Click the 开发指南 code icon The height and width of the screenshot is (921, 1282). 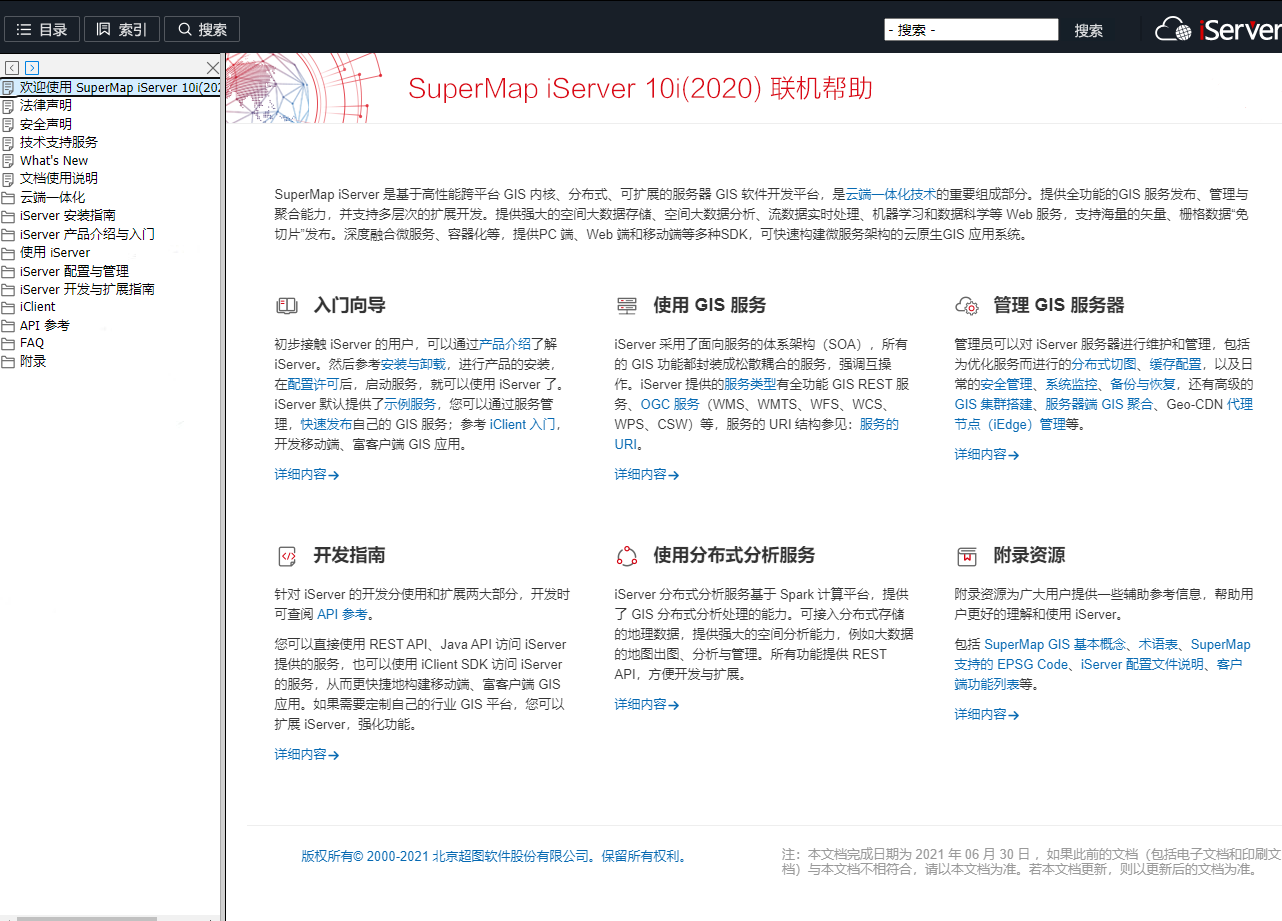[x=287, y=556]
